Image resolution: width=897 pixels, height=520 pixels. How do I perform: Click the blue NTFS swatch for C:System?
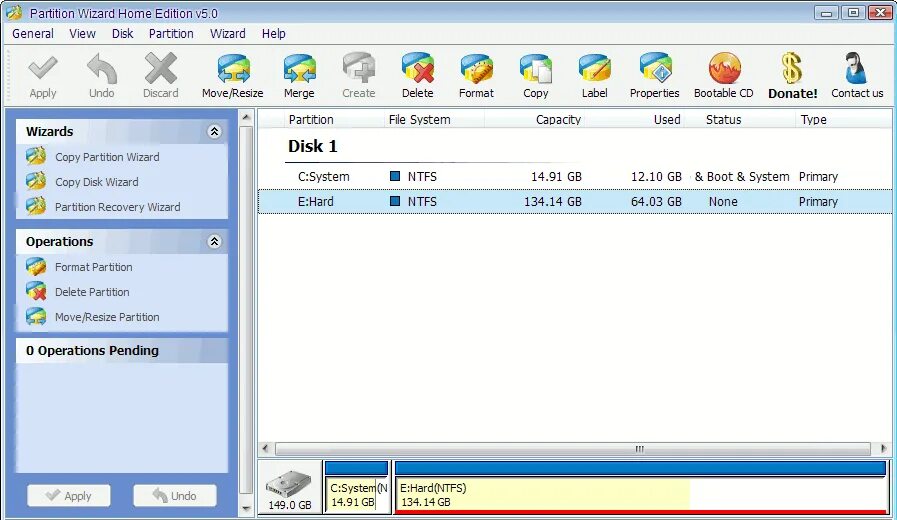coord(395,176)
